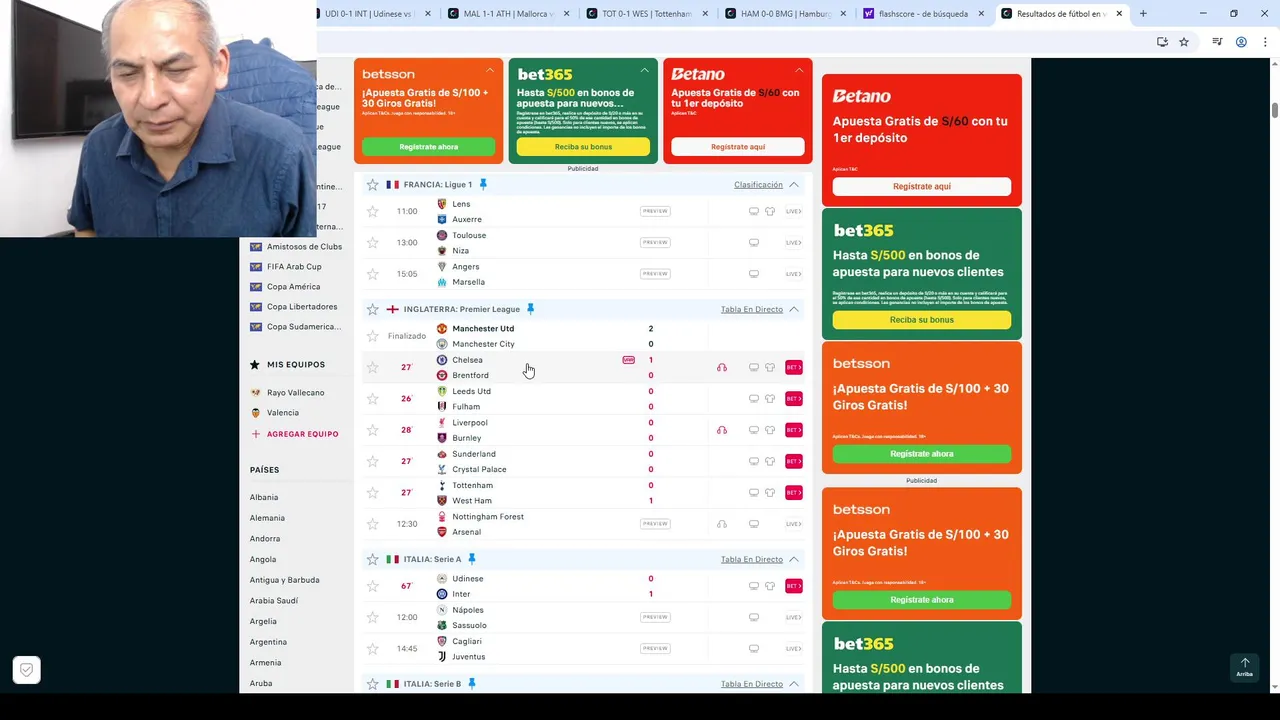Click Regístrate aquí in right Betano ad
Viewport: 1280px width, 720px height.
(x=922, y=186)
